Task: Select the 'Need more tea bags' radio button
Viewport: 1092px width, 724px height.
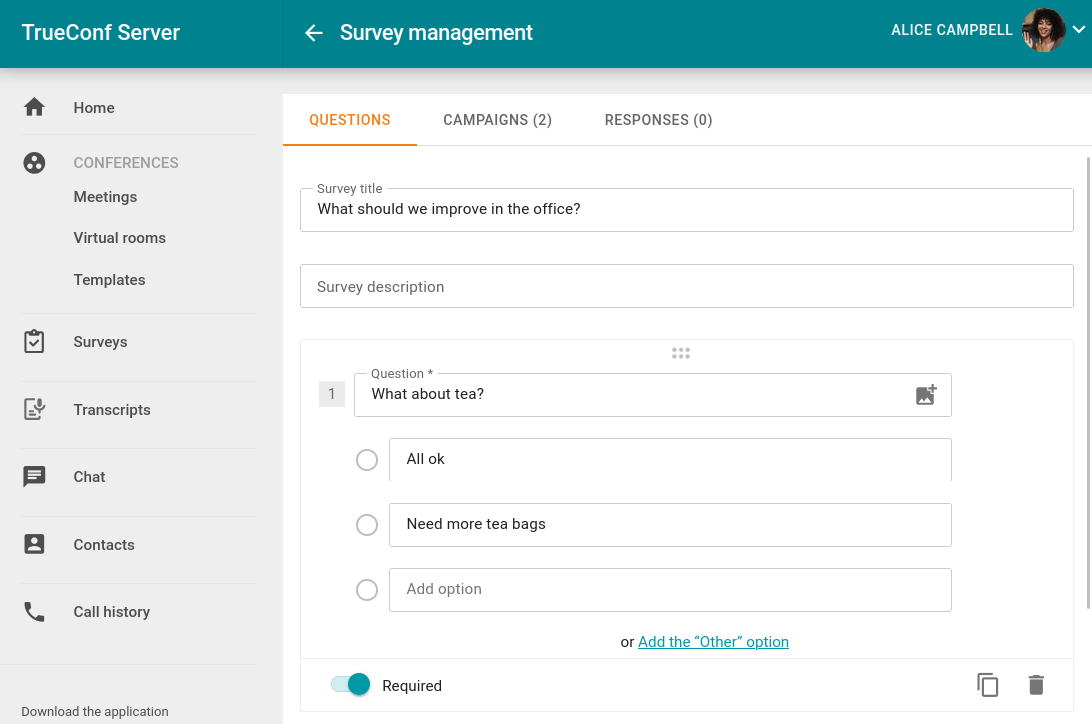Action: pyautogui.click(x=367, y=524)
